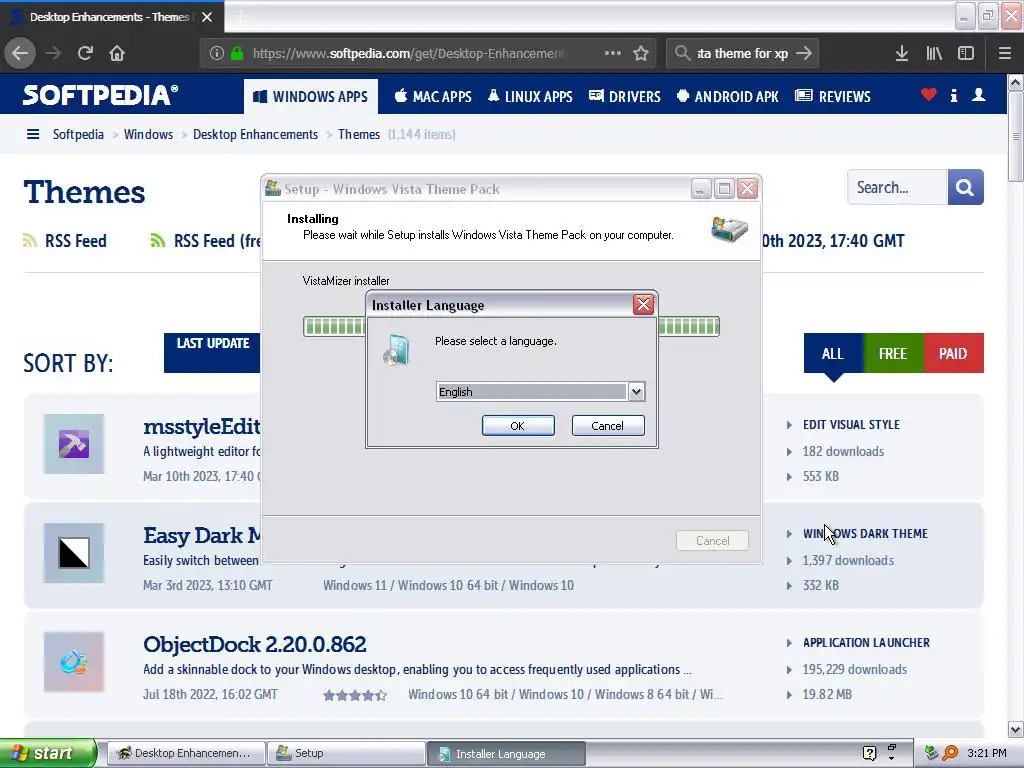Open the Softpedia info icon
The height and width of the screenshot is (768, 1024).
(x=954, y=95)
